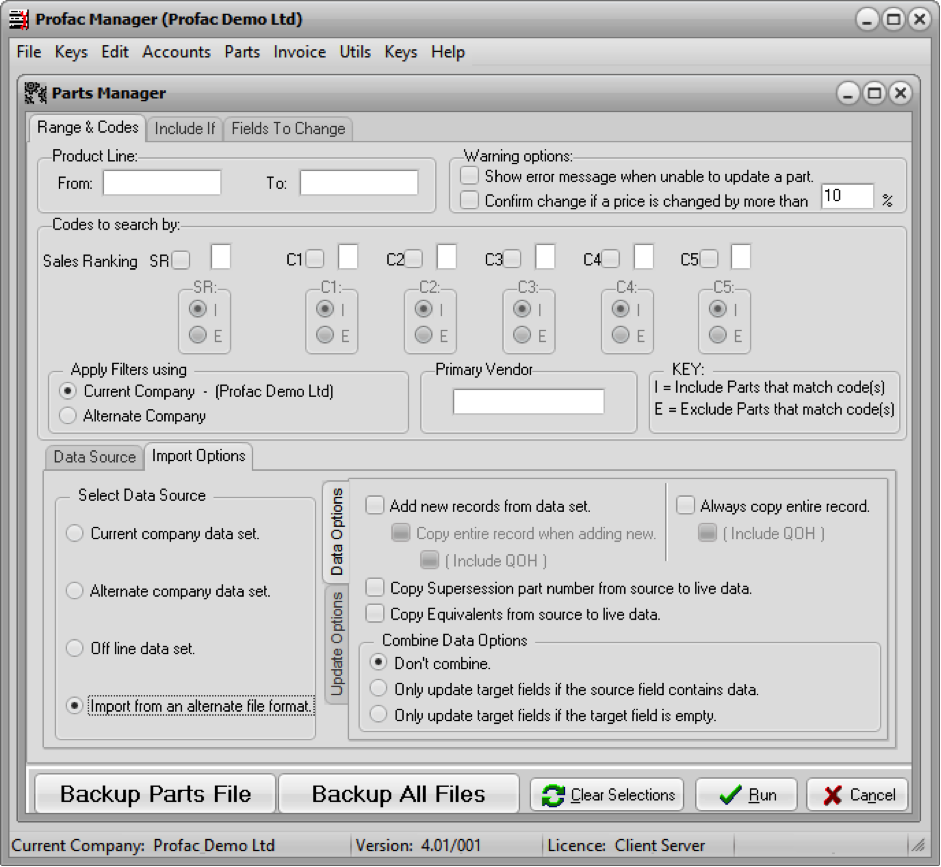Open the Help menu

pyautogui.click(x=448, y=52)
